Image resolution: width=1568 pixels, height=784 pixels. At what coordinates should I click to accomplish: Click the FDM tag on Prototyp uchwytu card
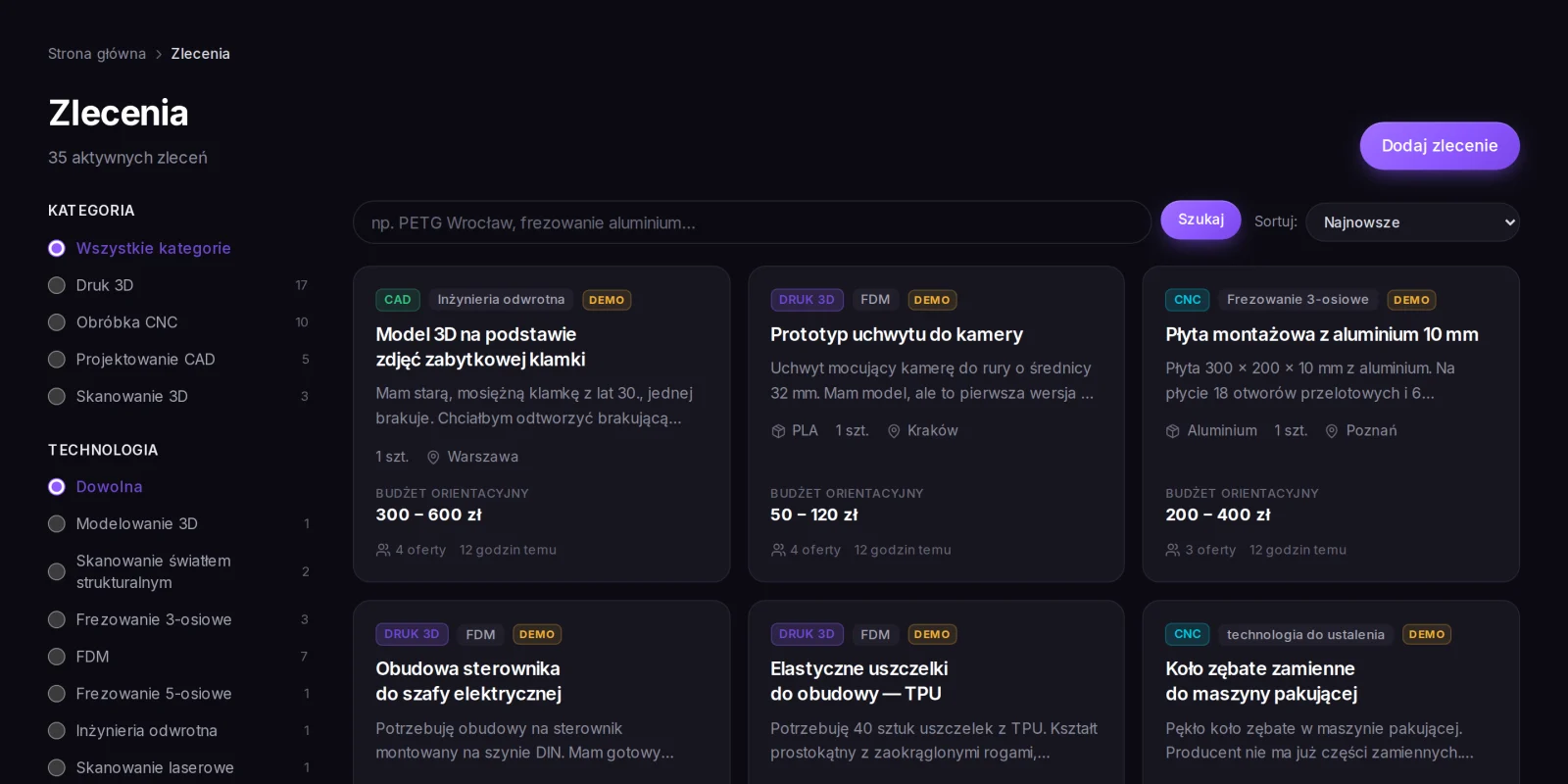pos(875,300)
